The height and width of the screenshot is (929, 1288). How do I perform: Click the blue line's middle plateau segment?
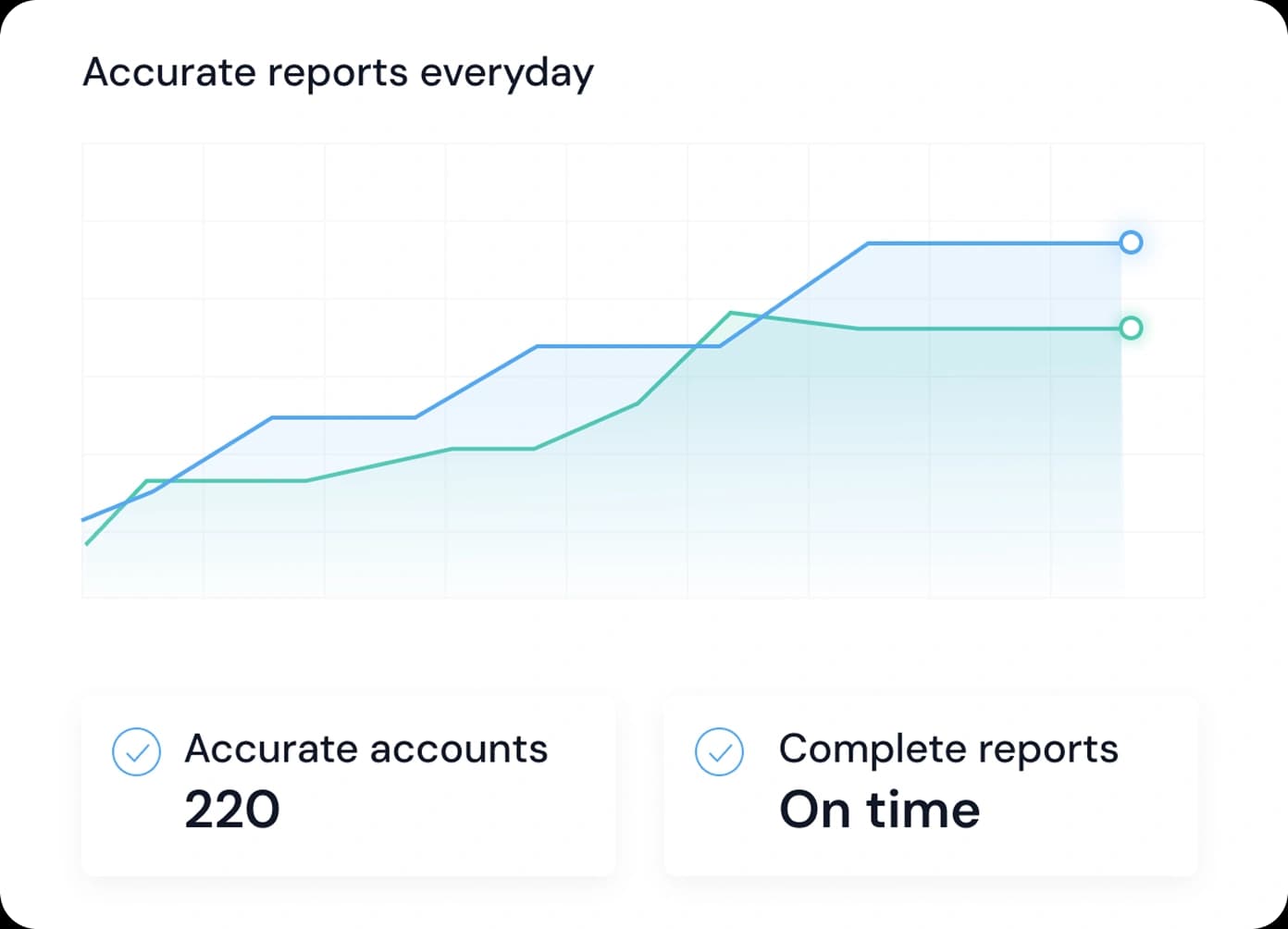[x=627, y=346]
